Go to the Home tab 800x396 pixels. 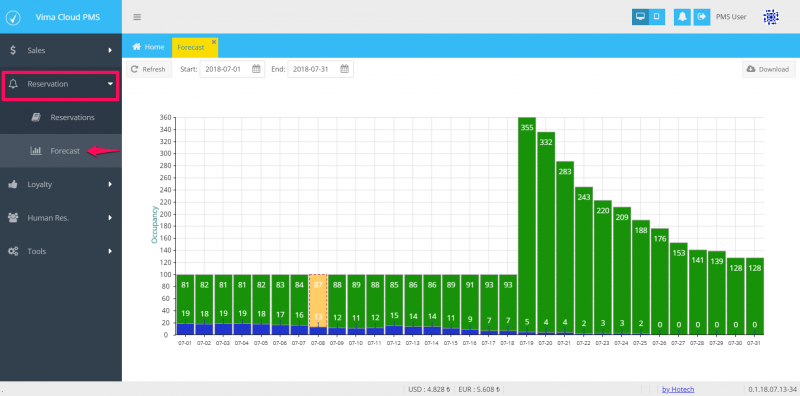[x=148, y=47]
